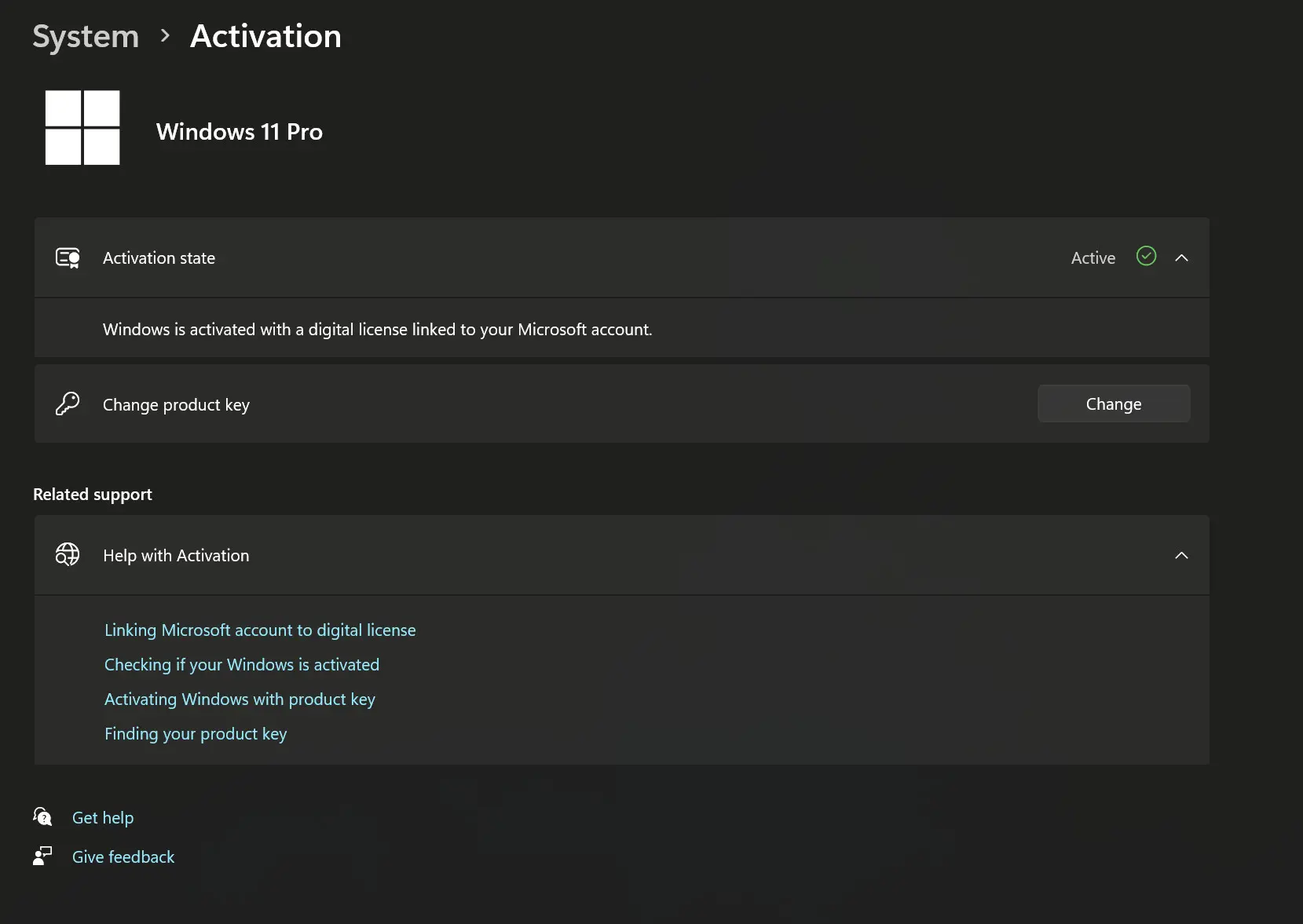The height and width of the screenshot is (924, 1303).
Task: Open Checking if your Windows is activated link
Action: (x=242, y=664)
